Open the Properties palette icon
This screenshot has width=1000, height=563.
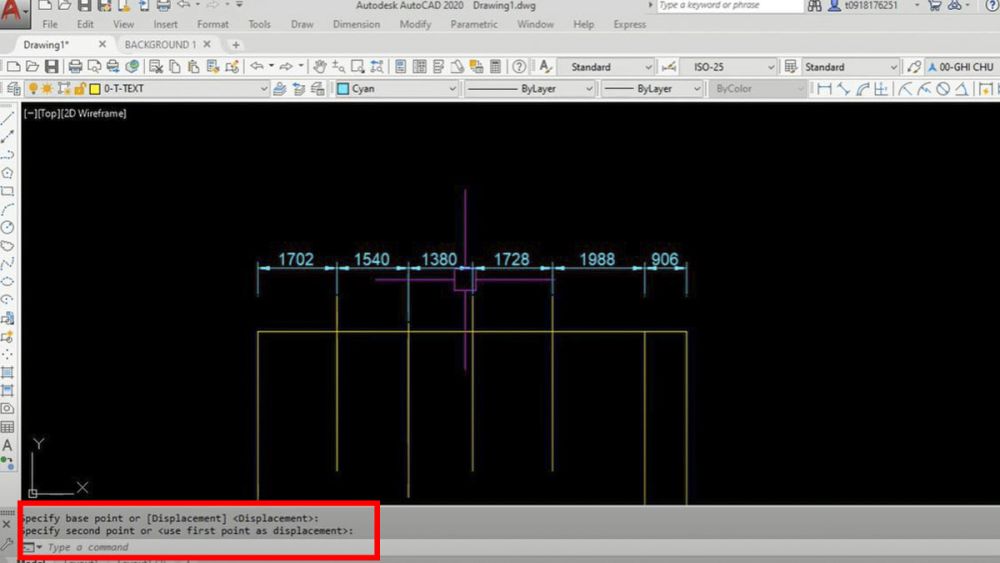pos(401,66)
